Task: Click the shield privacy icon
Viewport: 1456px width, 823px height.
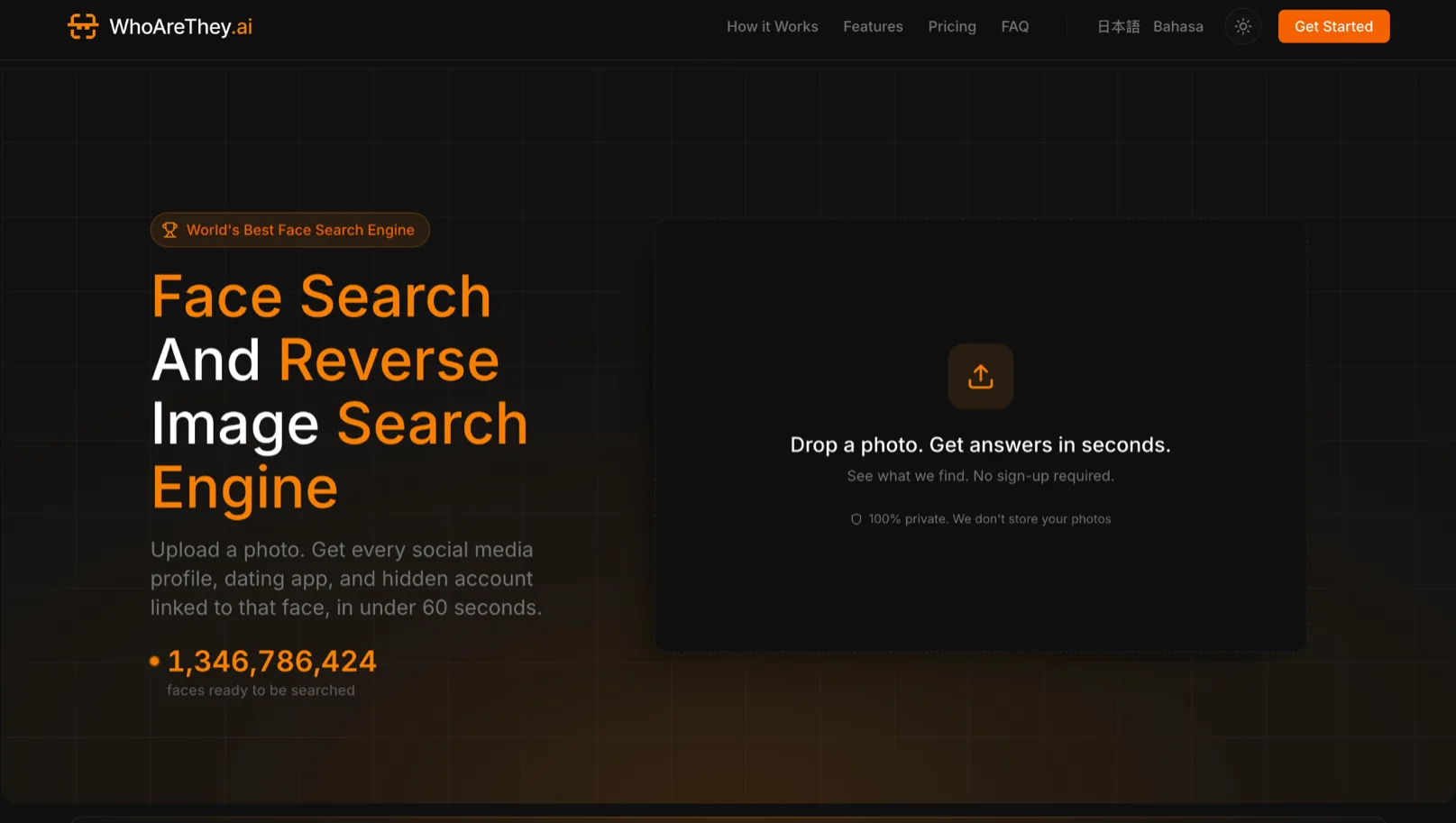Action: [x=856, y=519]
